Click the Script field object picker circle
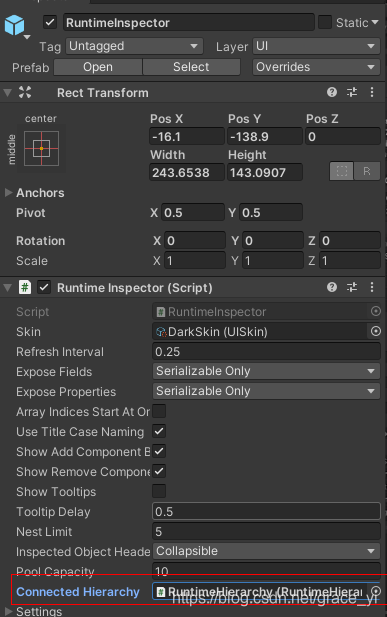The image size is (387, 617). [x=376, y=312]
